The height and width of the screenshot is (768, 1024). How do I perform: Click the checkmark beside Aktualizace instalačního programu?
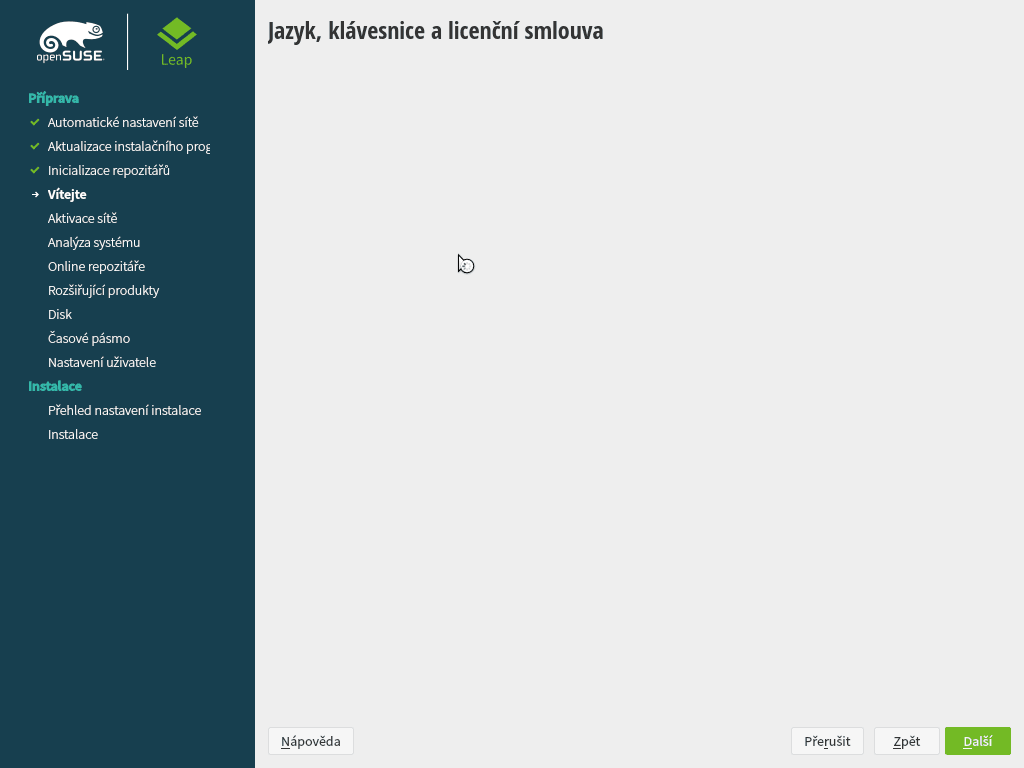click(34, 146)
